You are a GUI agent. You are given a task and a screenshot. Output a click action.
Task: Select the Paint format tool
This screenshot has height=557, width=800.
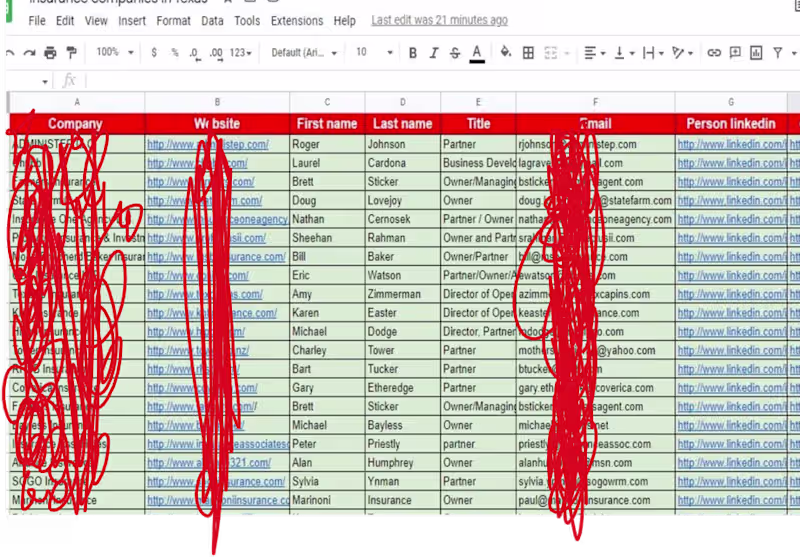point(71,53)
